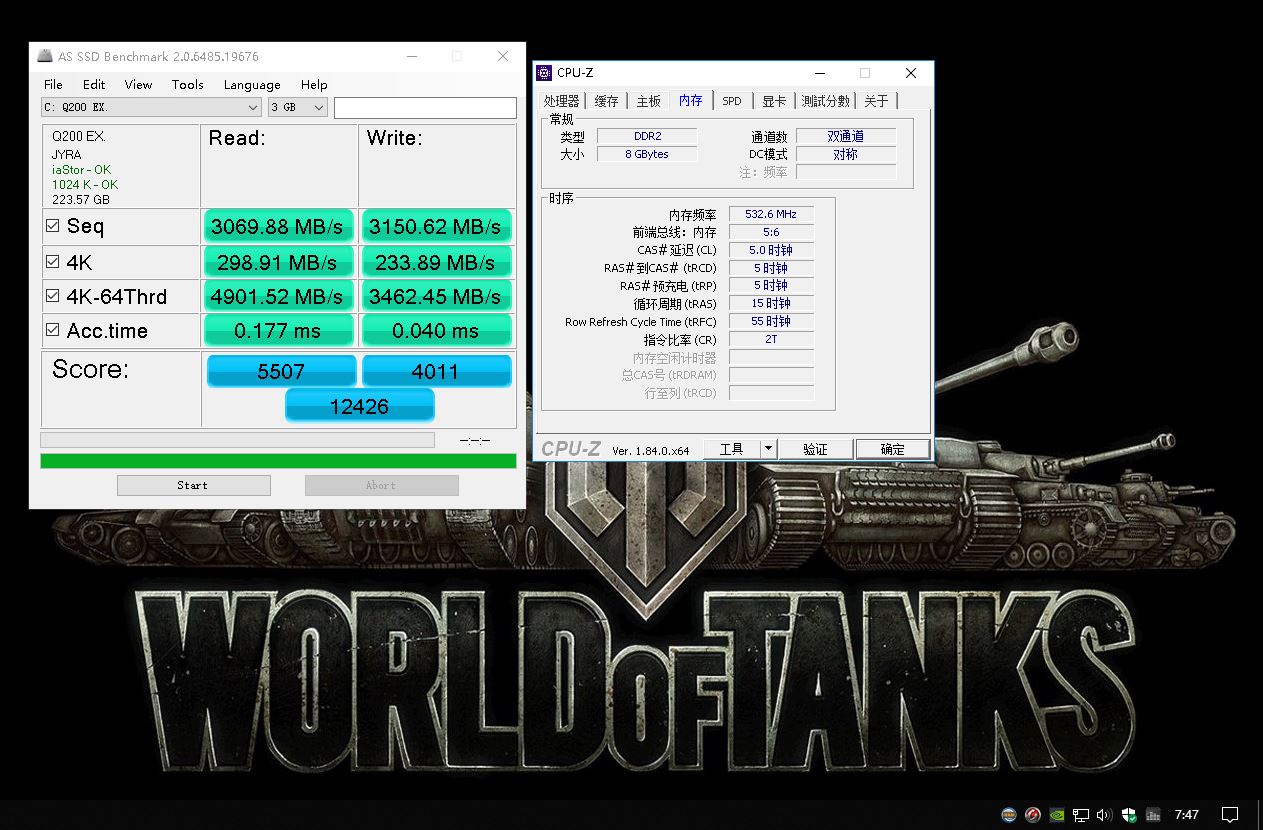Toggle the 4K-64Thrd test checkbox
The image size is (1263, 830).
(53, 297)
